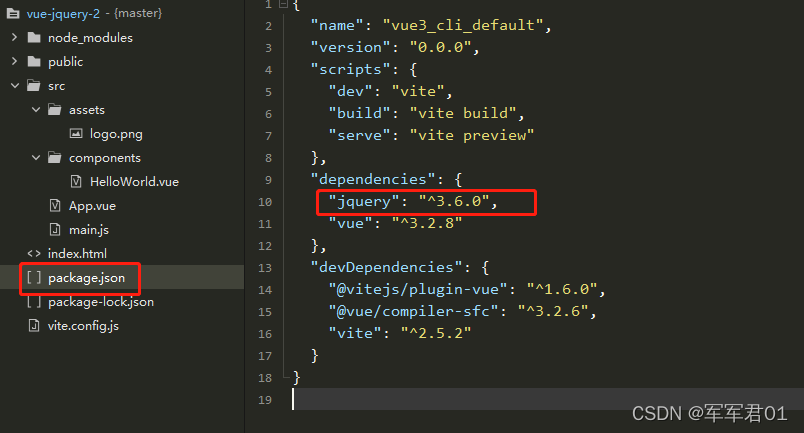Expand the public folder chevron
The height and width of the screenshot is (433, 804).
point(14,62)
